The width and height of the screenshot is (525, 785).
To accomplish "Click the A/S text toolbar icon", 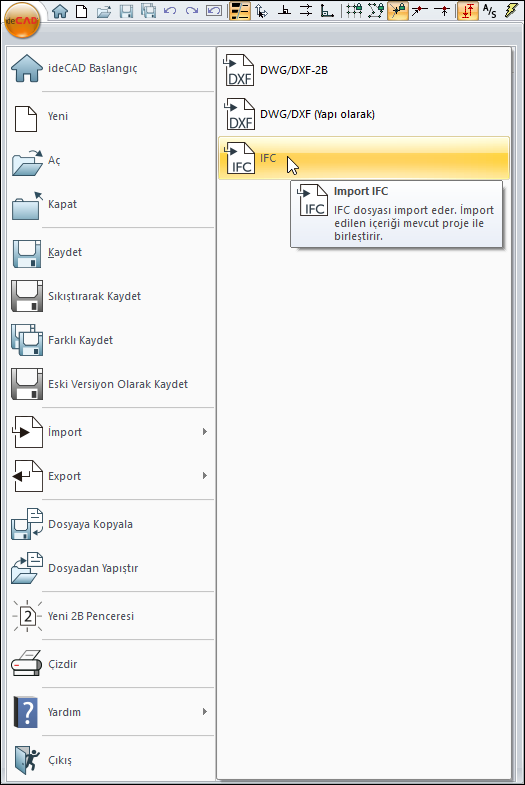I will pos(489,11).
